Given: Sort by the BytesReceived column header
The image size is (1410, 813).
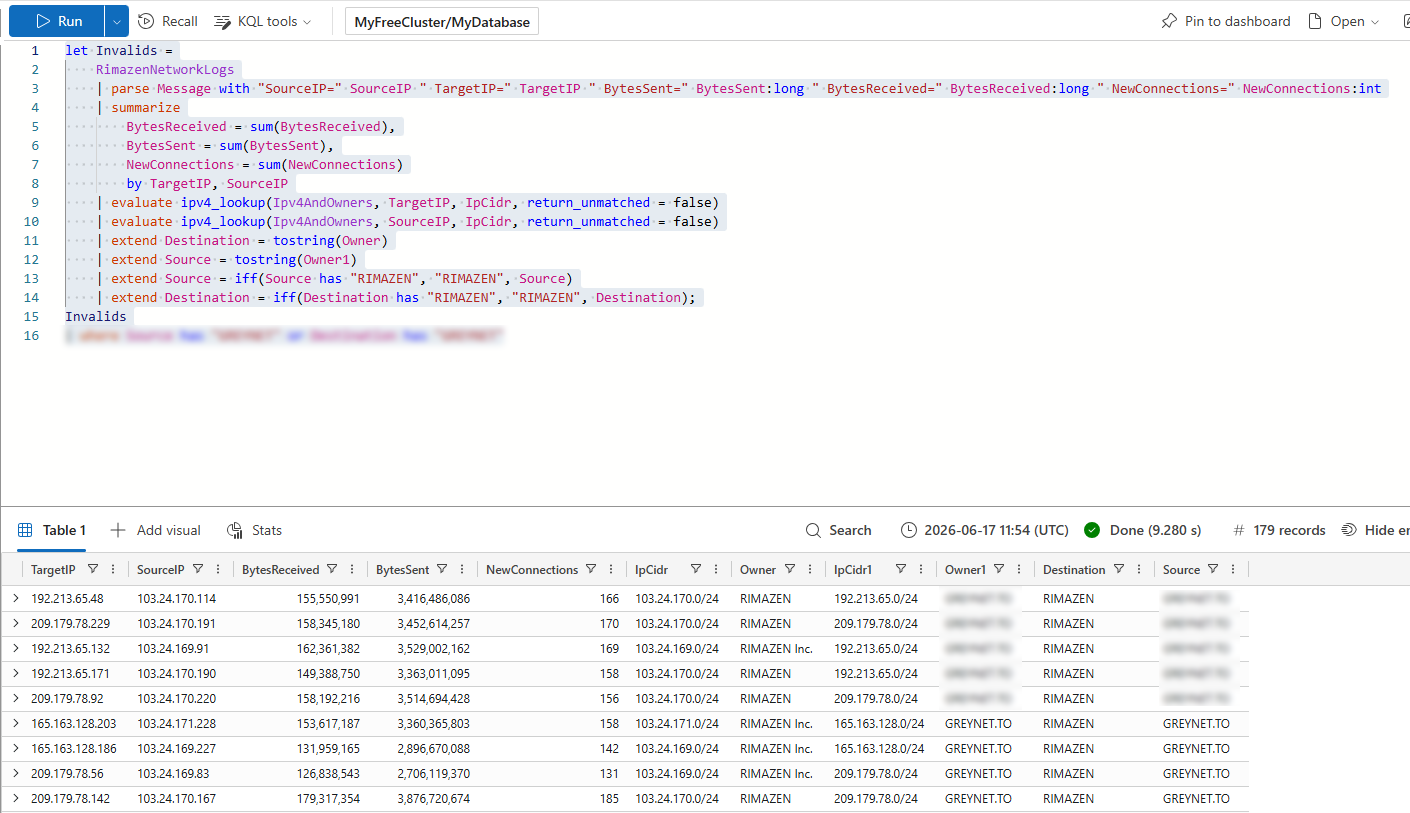Looking at the screenshot, I should click(x=280, y=569).
